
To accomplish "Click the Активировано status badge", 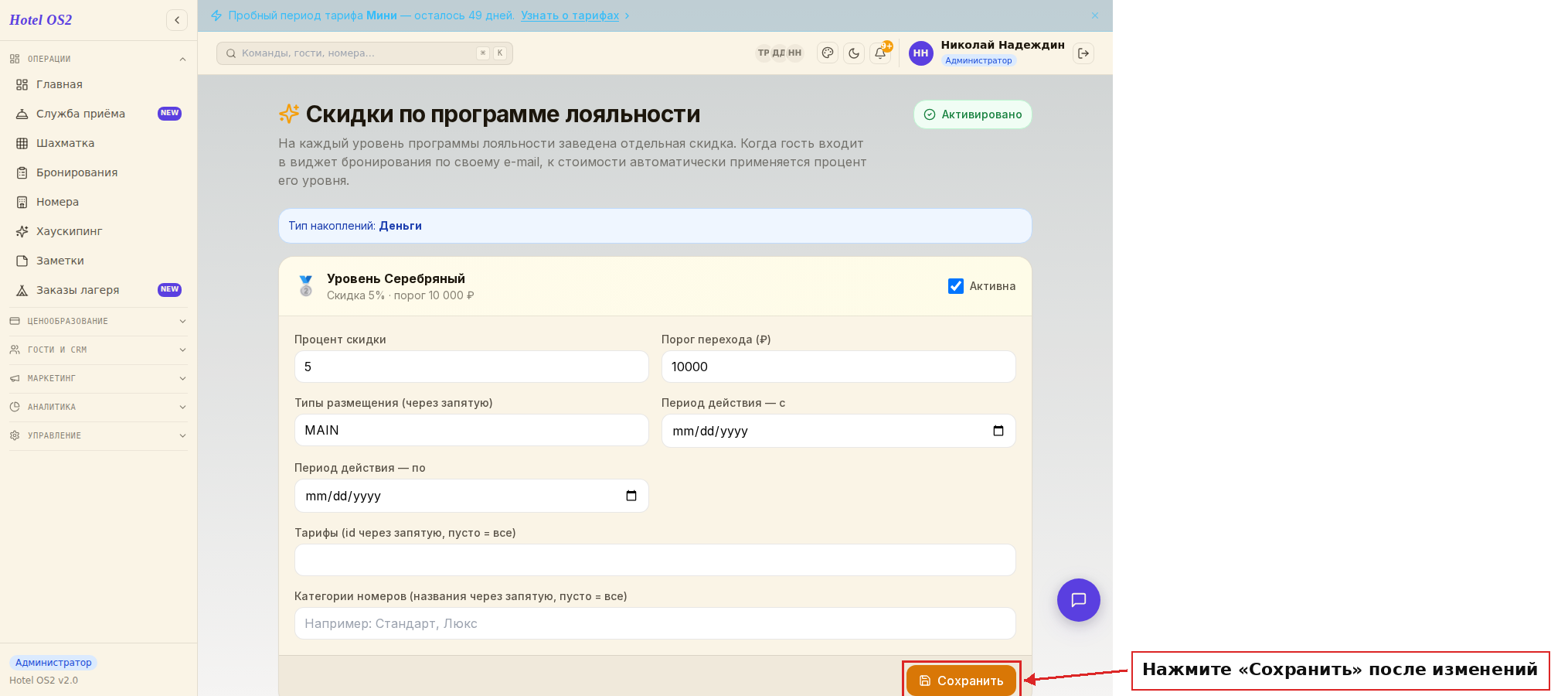I will tap(973, 114).
